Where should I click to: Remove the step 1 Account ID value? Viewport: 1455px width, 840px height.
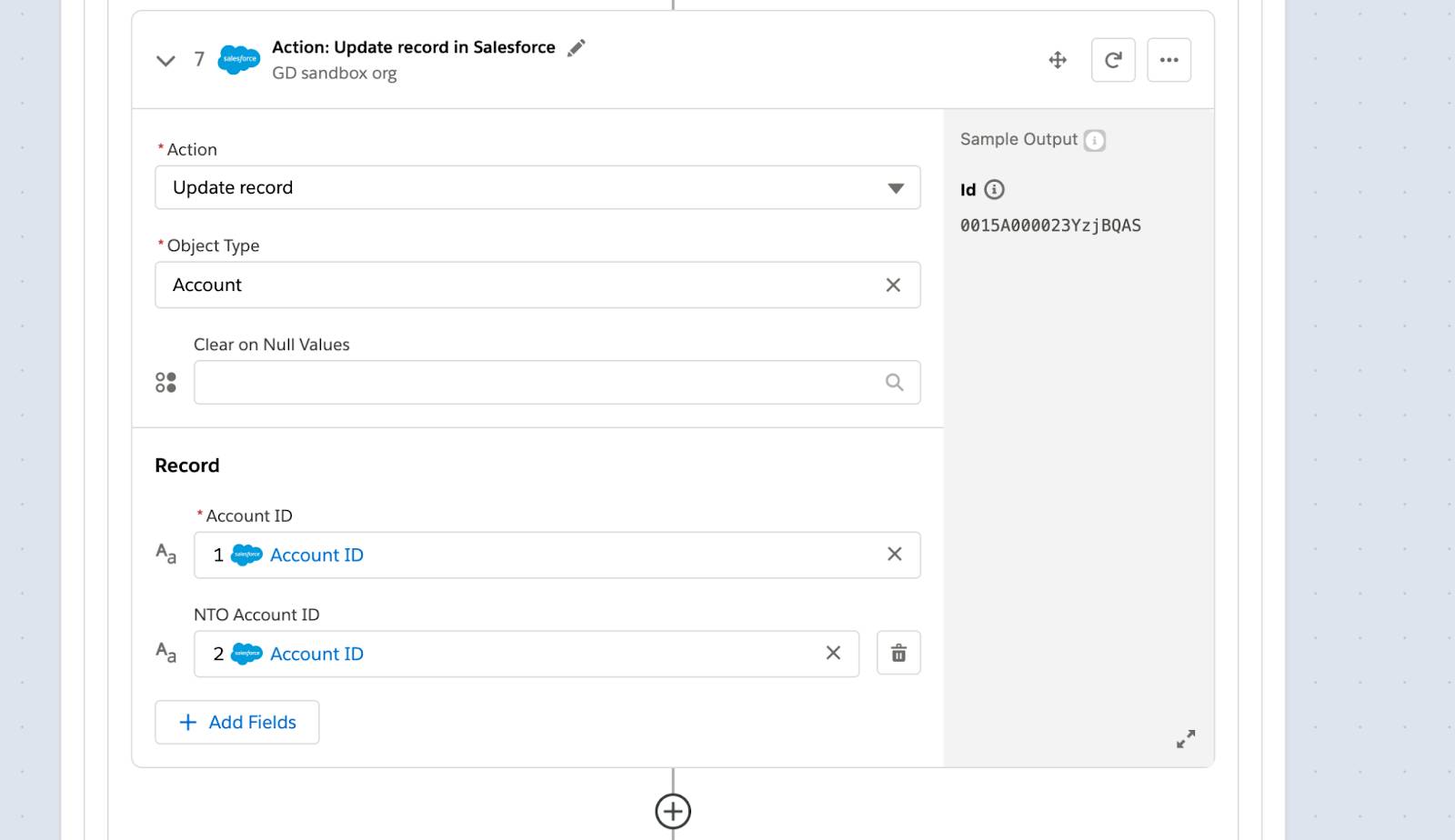895,554
